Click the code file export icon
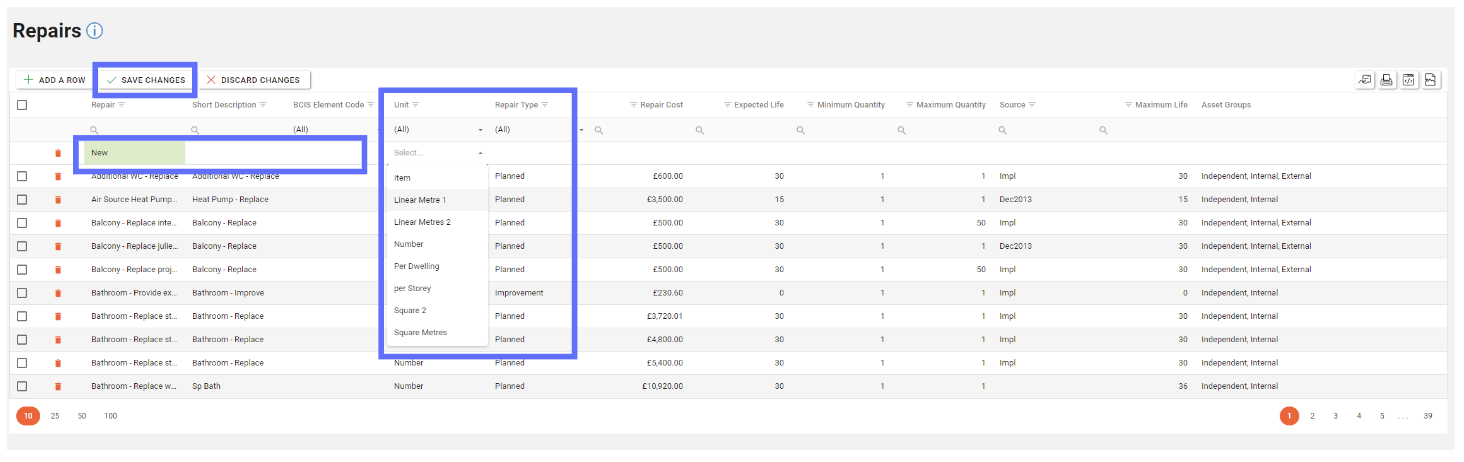The width and height of the screenshot is (1464, 462). coord(1409,80)
